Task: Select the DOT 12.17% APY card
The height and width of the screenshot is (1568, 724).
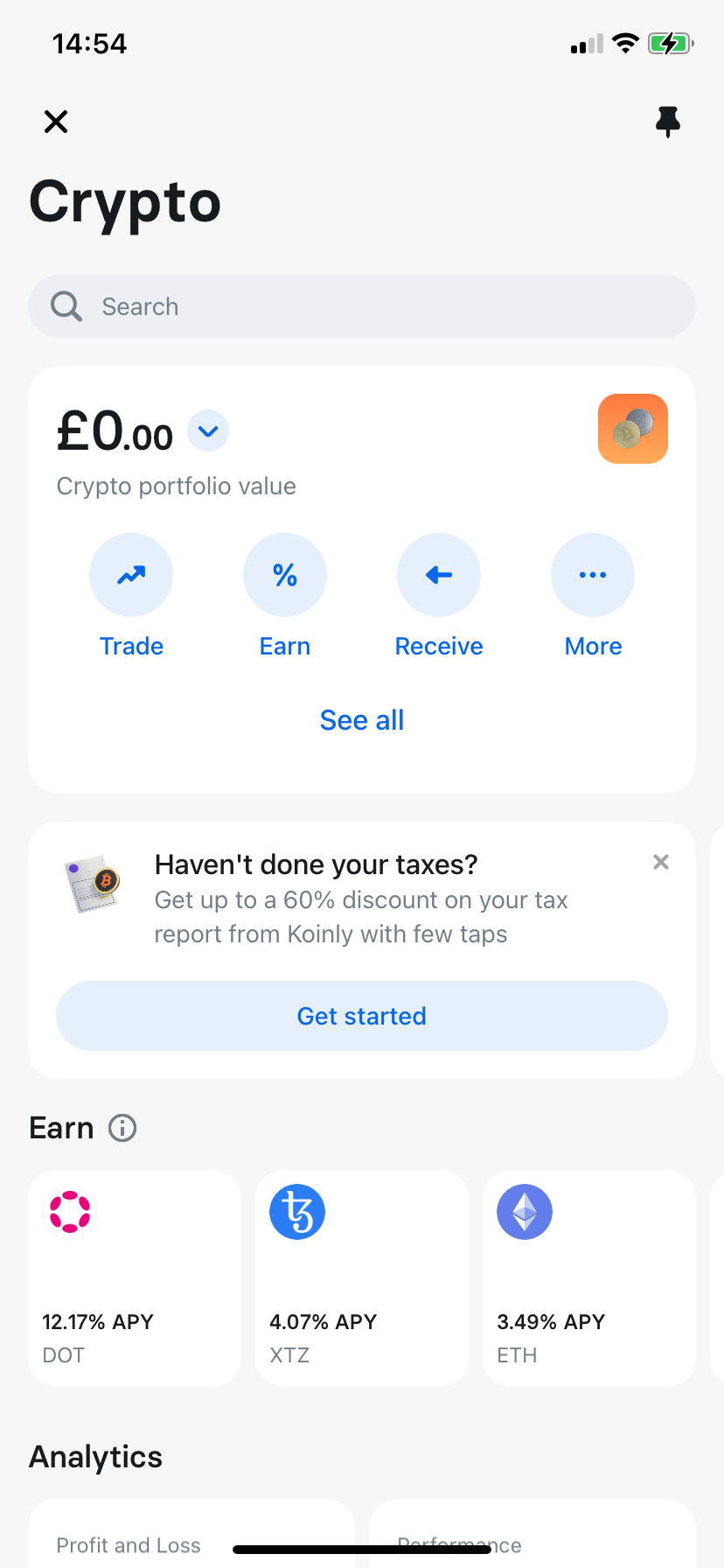Action: (x=135, y=1277)
